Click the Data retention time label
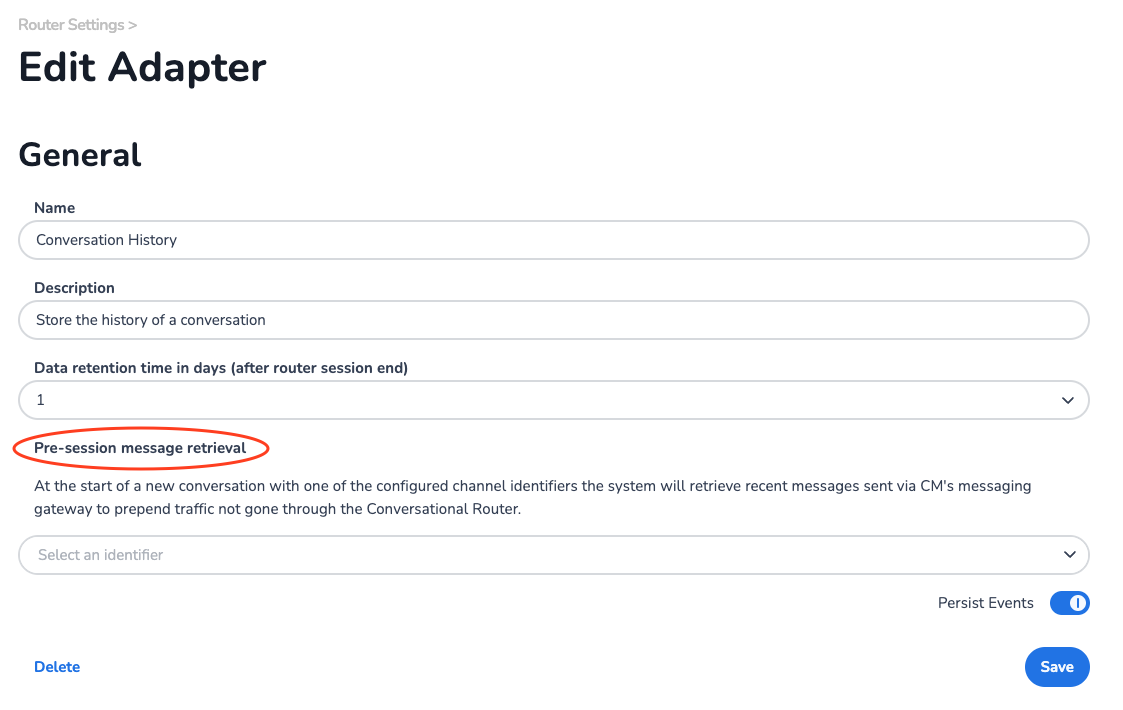Image resolution: width=1123 pixels, height=710 pixels. click(221, 368)
